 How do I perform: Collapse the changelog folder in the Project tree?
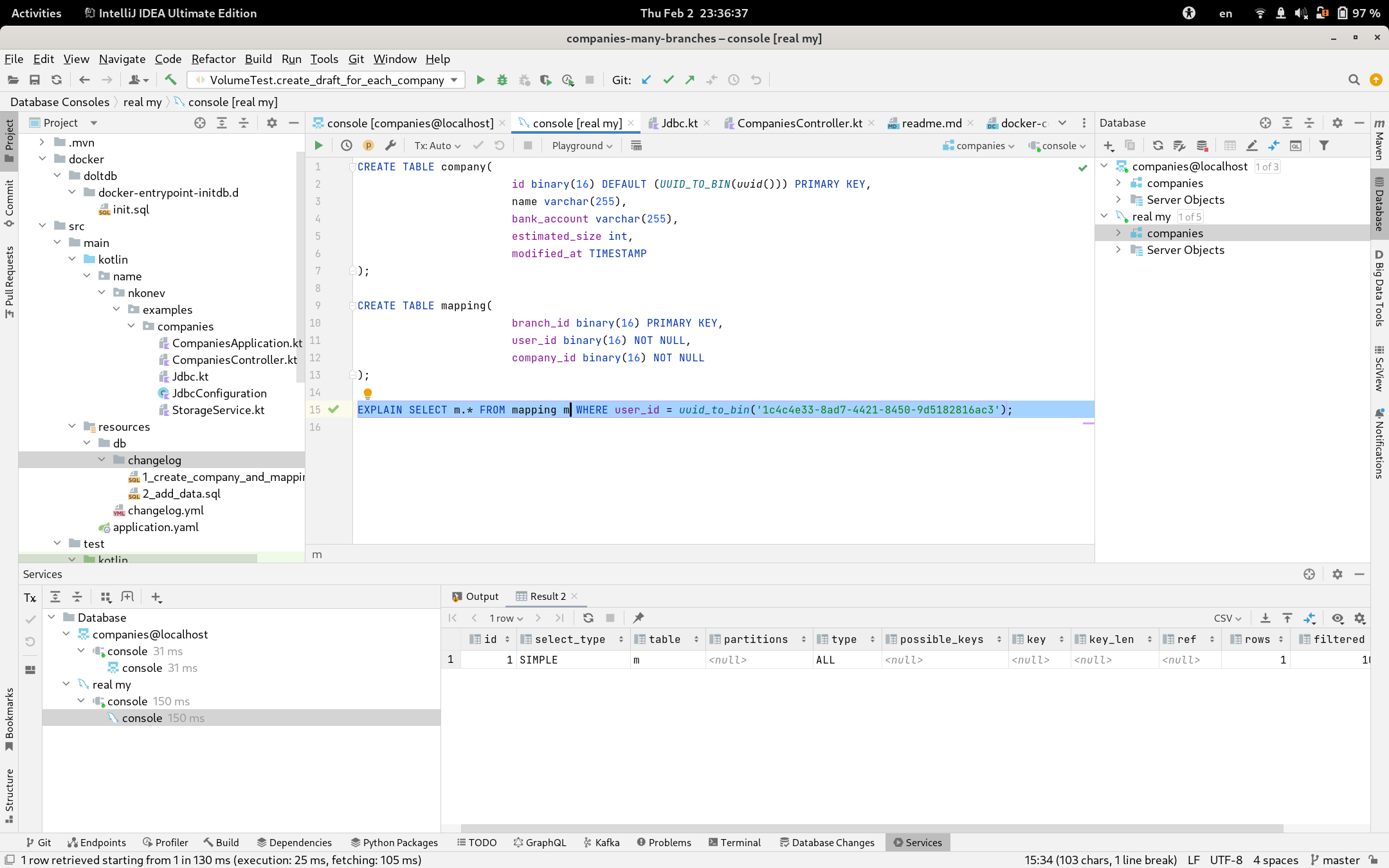click(x=102, y=460)
